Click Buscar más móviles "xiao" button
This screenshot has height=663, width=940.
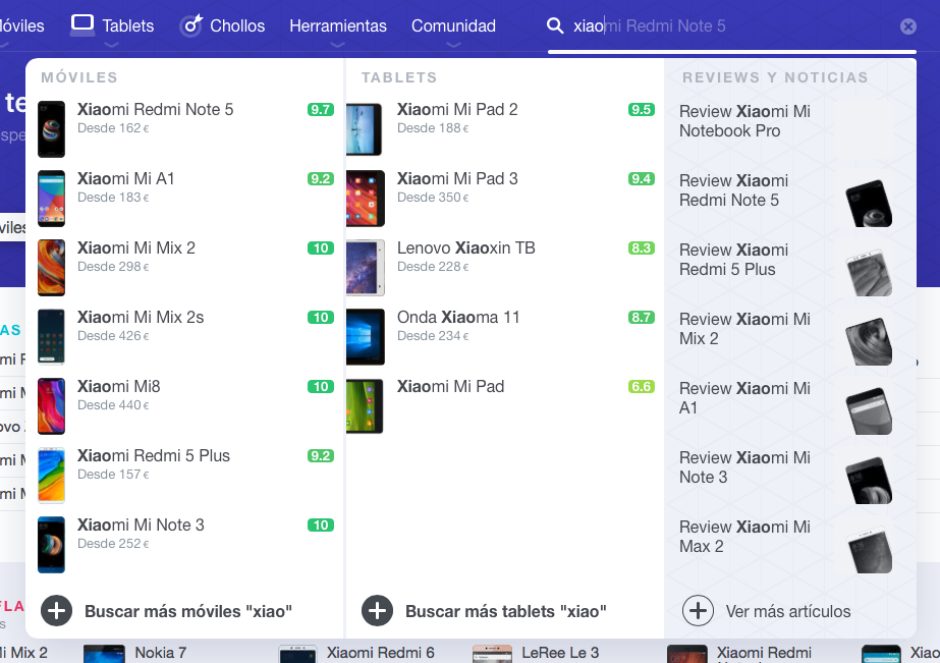pyautogui.click(x=188, y=611)
